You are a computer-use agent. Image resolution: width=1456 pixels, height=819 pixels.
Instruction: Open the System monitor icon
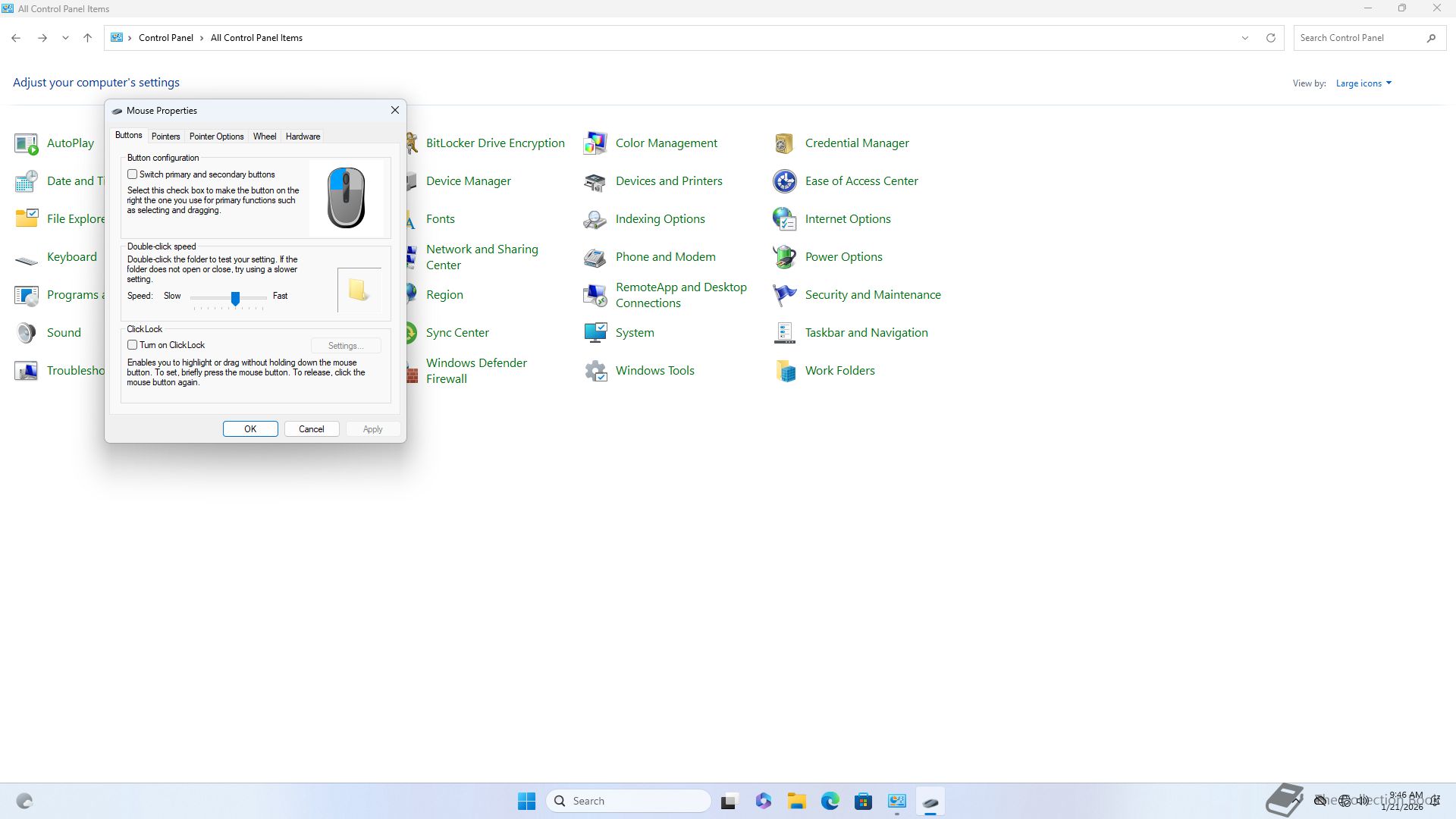tap(595, 333)
